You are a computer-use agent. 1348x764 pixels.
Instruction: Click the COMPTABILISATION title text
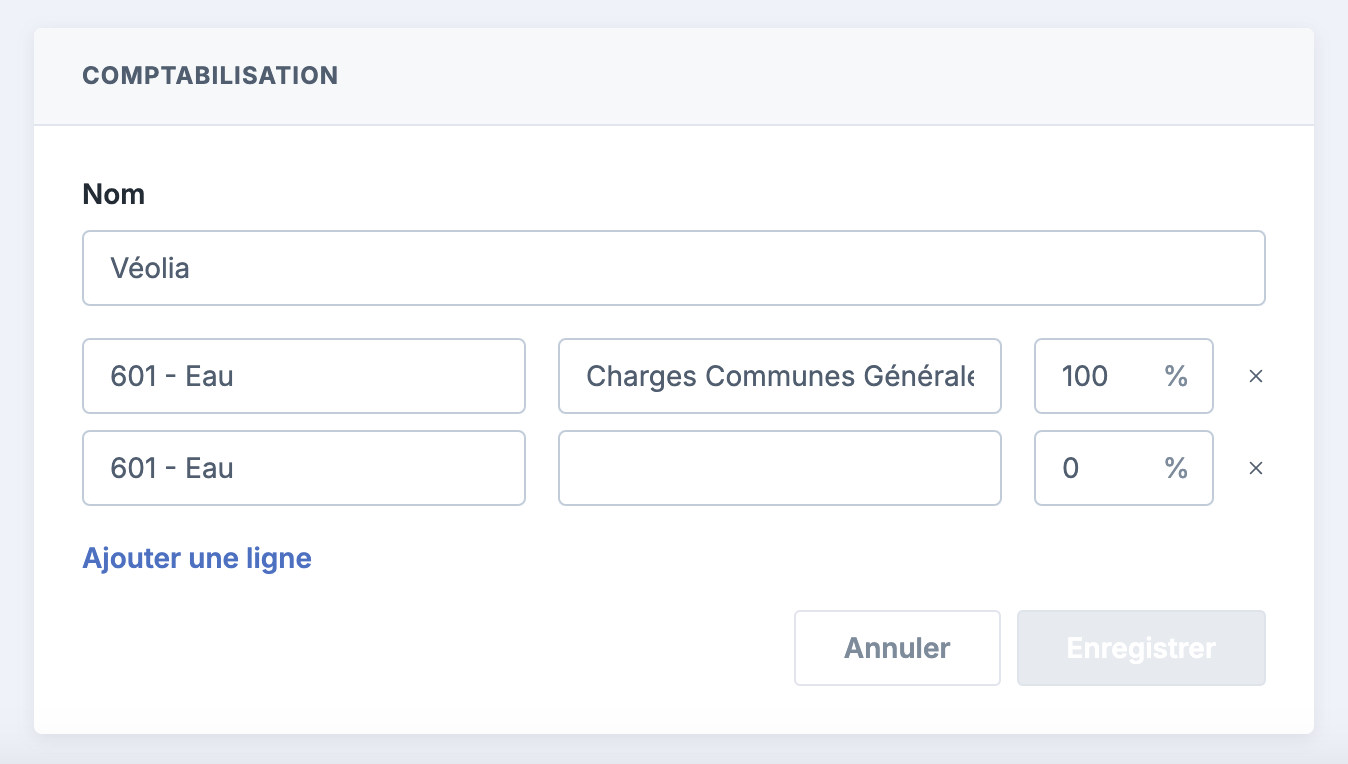point(210,76)
